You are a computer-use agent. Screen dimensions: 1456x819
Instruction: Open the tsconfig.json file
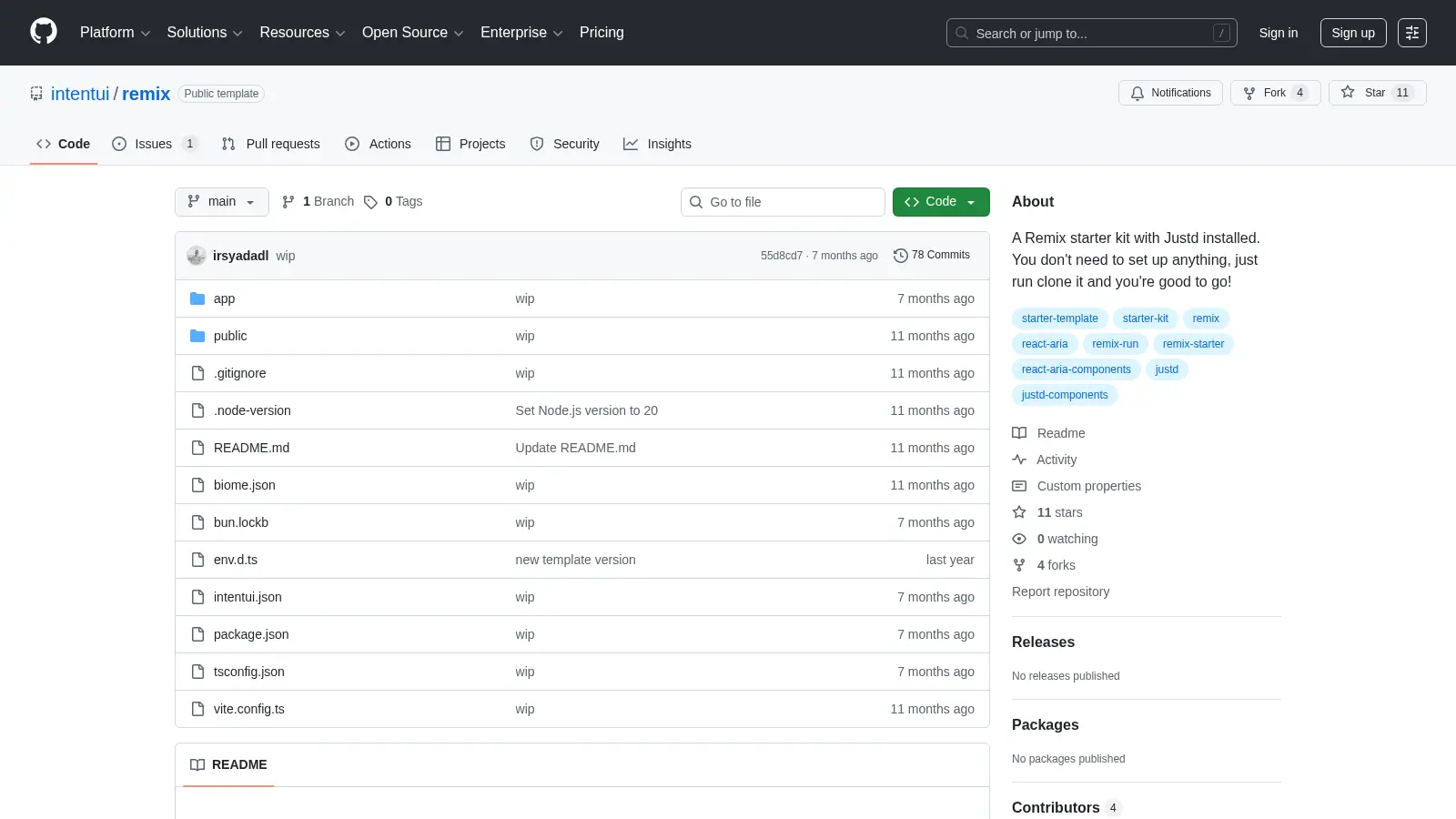pyautogui.click(x=249, y=672)
